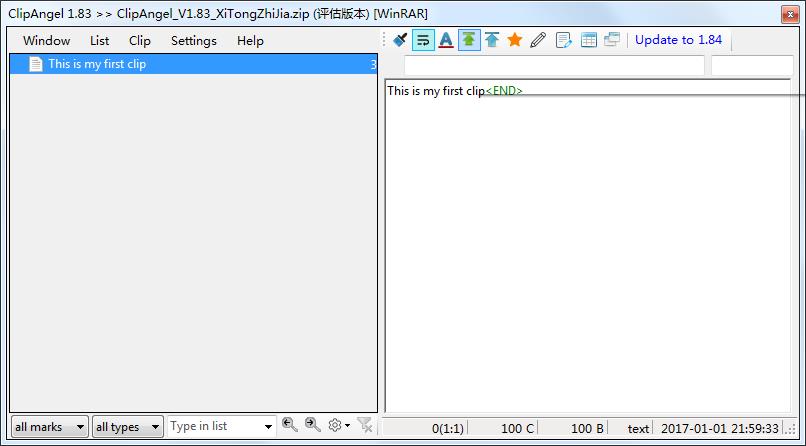Click the document icon of the first clip

(35, 64)
